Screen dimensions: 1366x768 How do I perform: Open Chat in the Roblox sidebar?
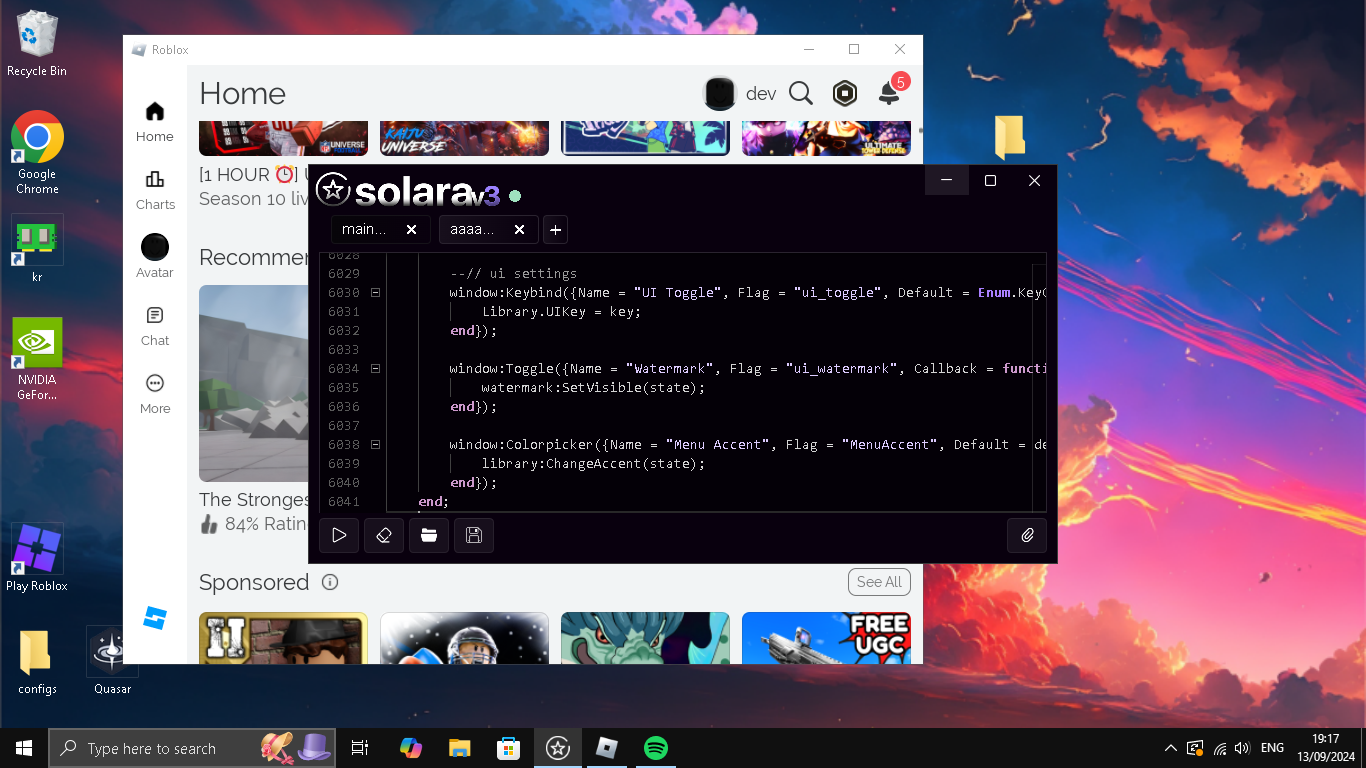[x=155, y=326]
